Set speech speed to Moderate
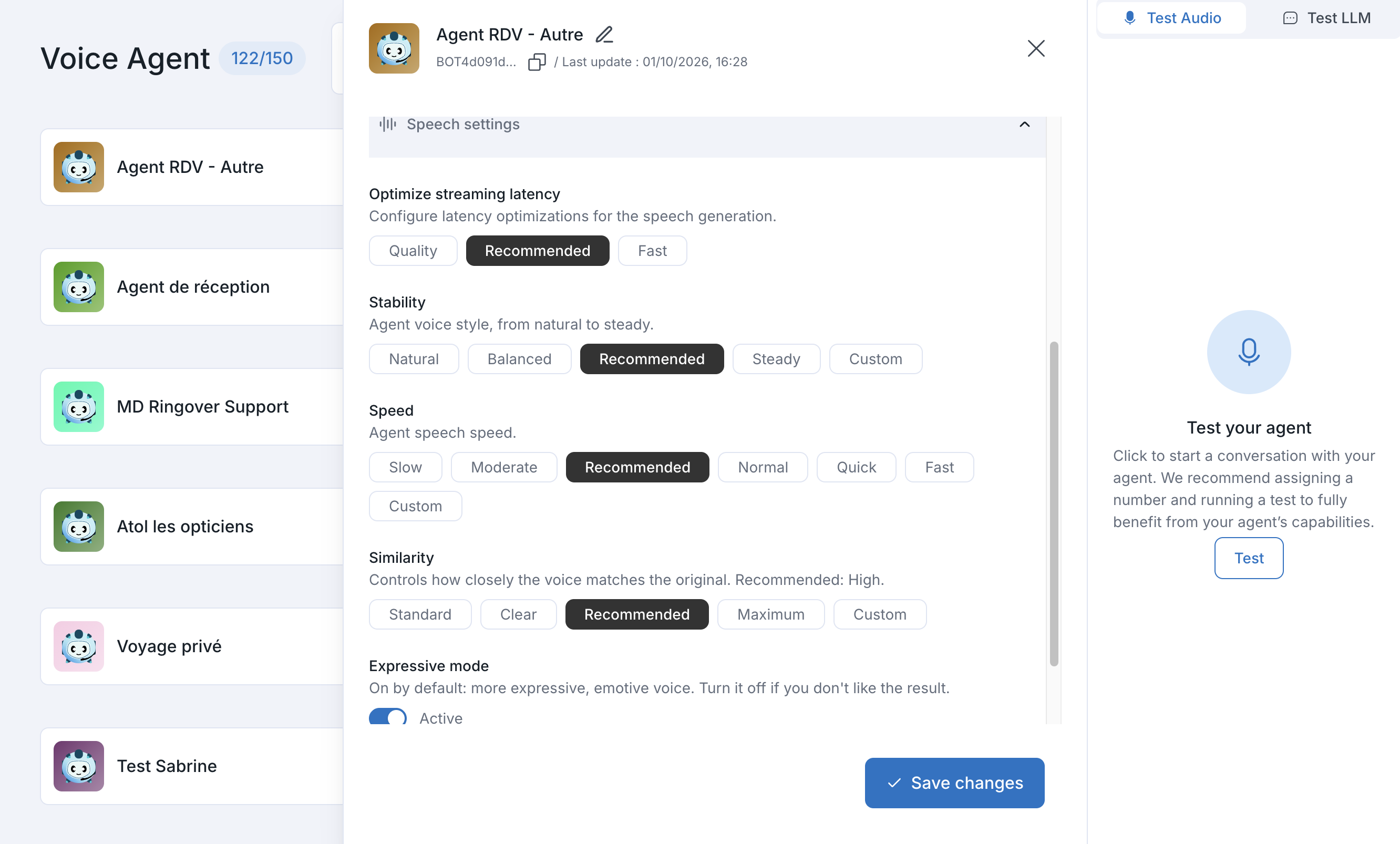 (x=504, y=467)
